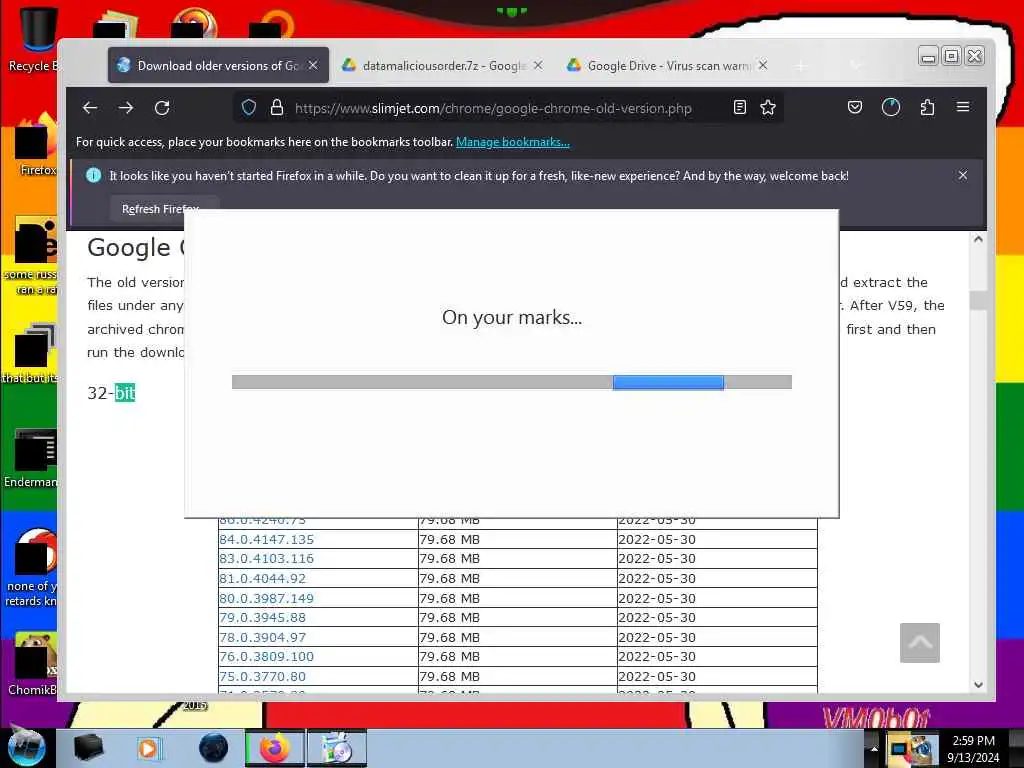Image resolution: width=1024 pixels, height=768 pixels.
Task: Bookmark this page with the star icon
Action: click(x=768, y=108)
